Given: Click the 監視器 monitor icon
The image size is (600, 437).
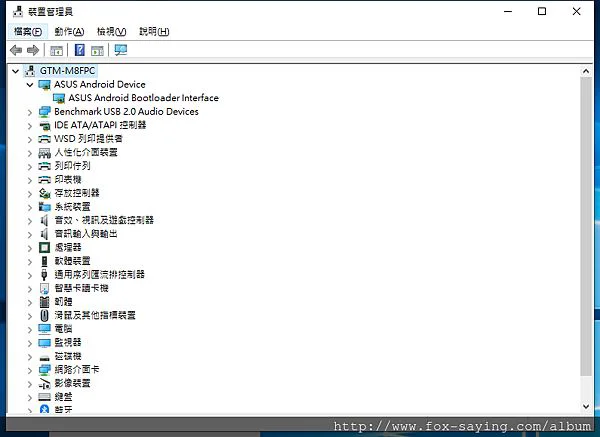Looking at the screenshot, I should [44, 342].
